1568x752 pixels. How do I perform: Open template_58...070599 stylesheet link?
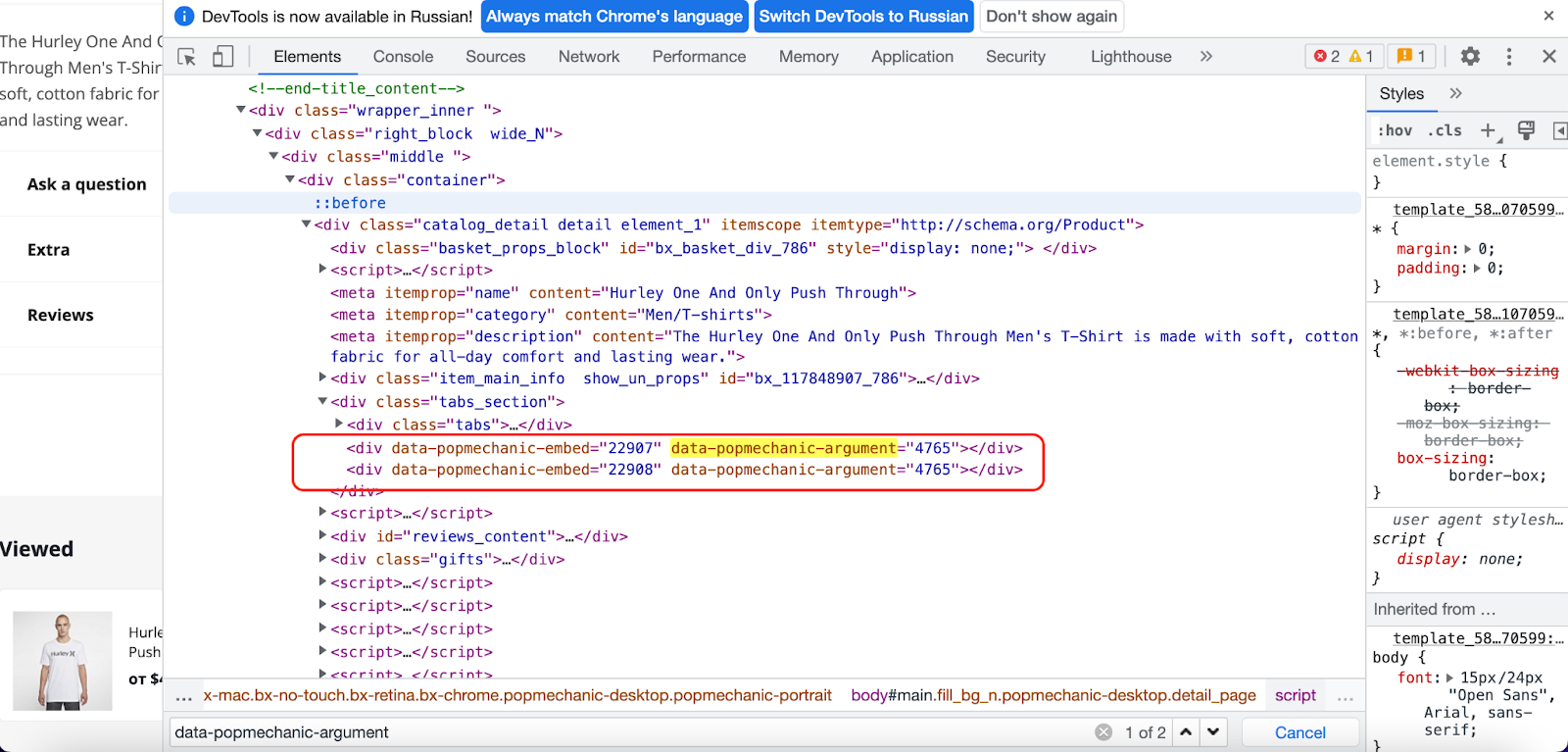1478,209
